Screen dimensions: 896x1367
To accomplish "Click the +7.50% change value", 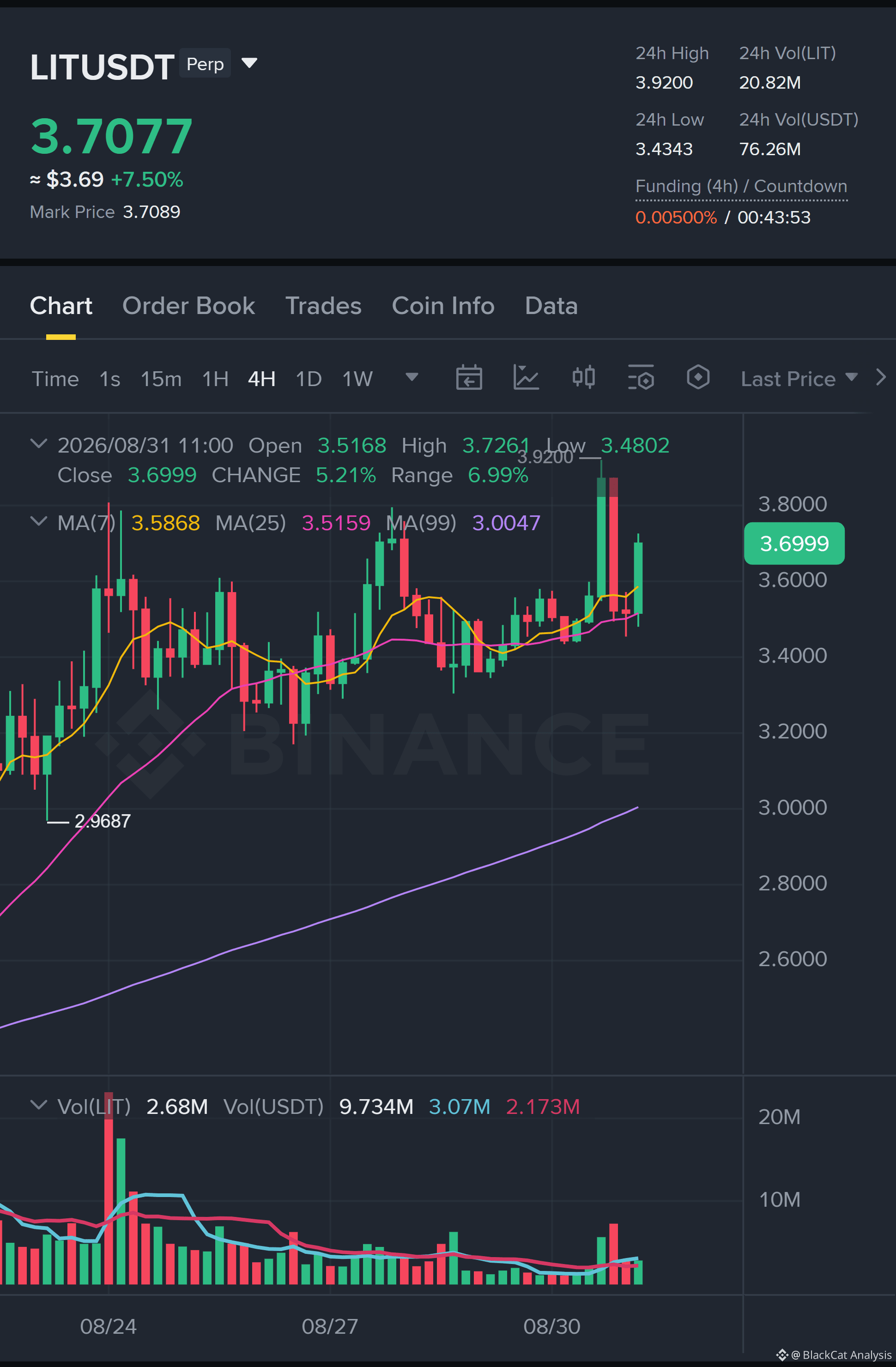I will (147, 180).
